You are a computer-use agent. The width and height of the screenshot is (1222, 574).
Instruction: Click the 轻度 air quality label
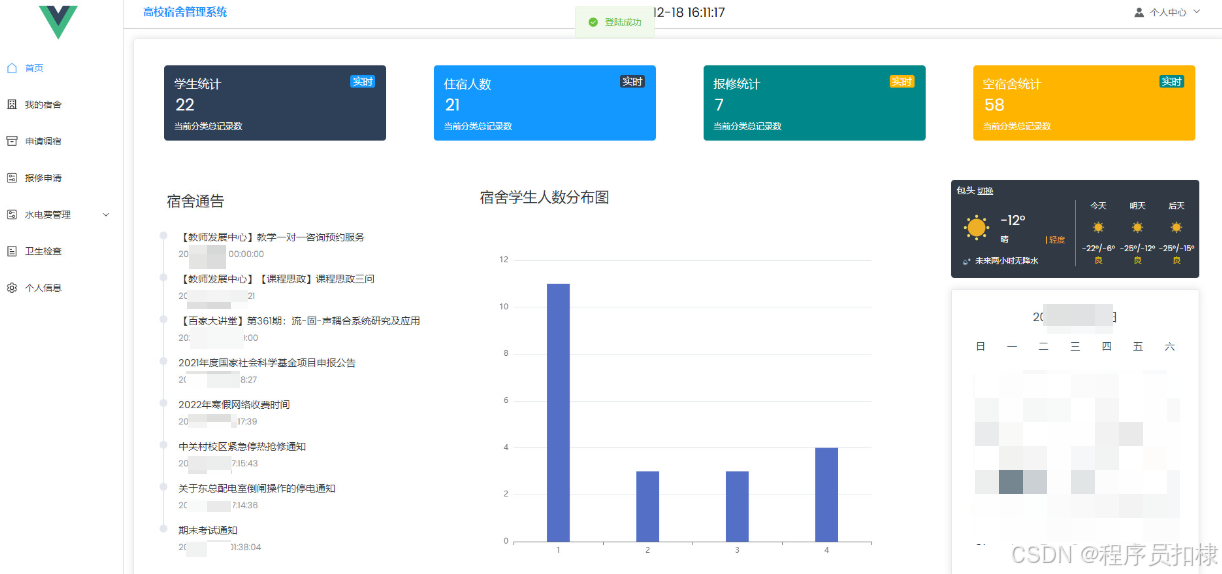click(1057, 240)
